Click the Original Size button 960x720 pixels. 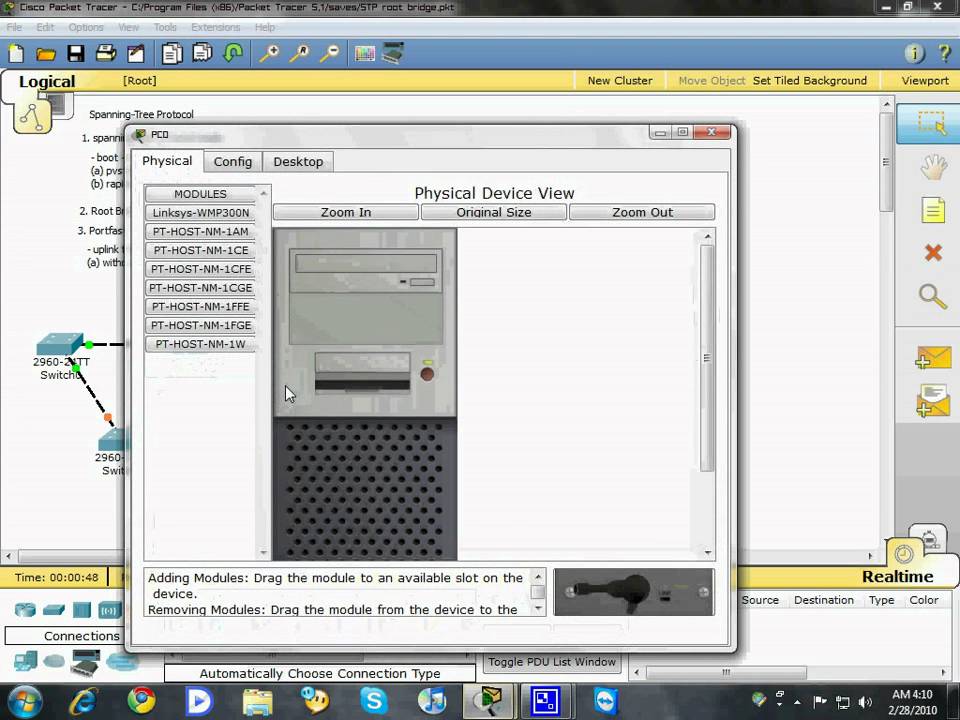493,212
